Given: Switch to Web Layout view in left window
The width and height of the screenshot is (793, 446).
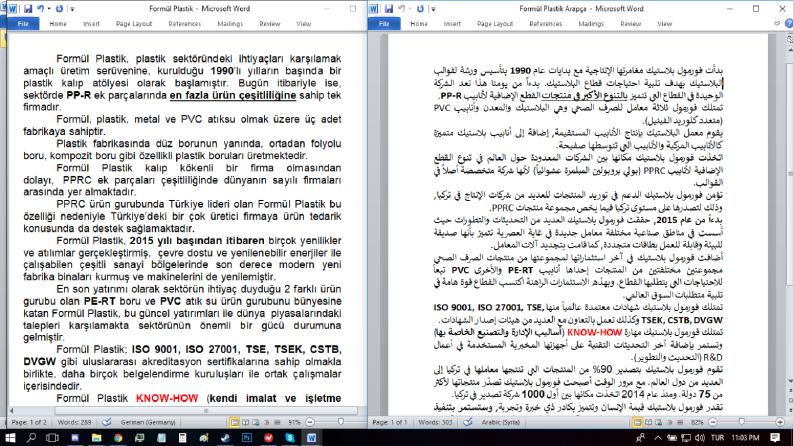Looking at the screenshot, I should point(256,422).
